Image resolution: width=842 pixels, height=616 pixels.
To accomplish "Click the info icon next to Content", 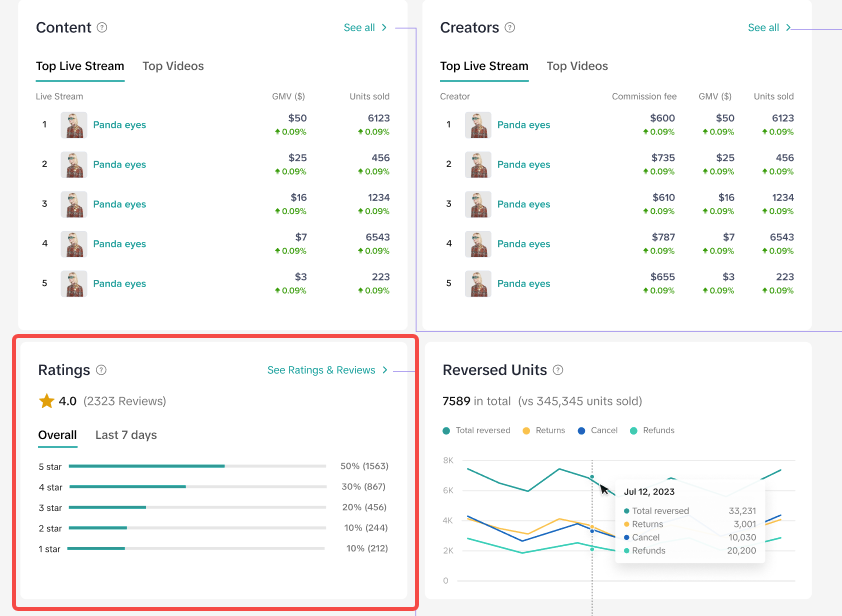I will [103, 28].
